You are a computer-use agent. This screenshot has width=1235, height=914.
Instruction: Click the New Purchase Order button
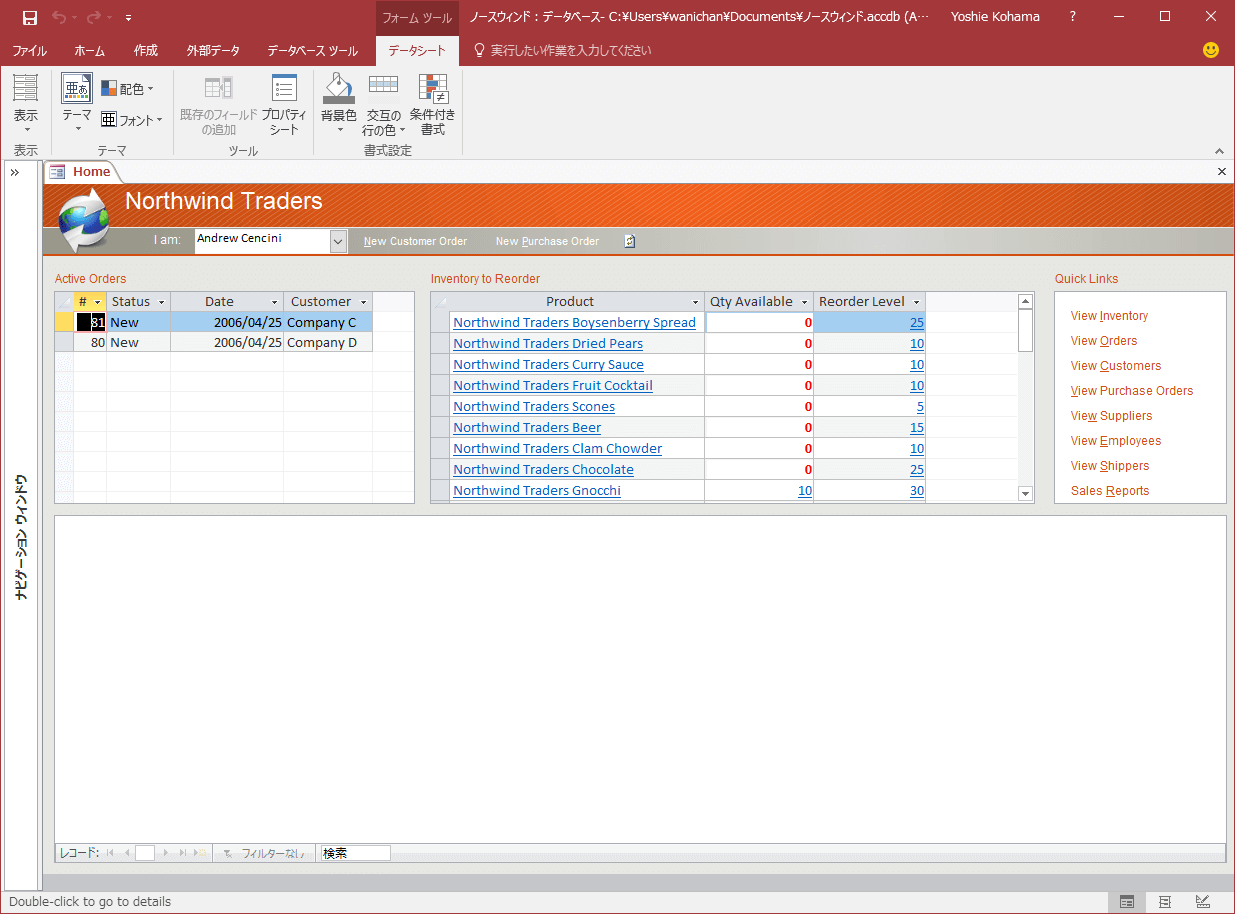point(547,241)
